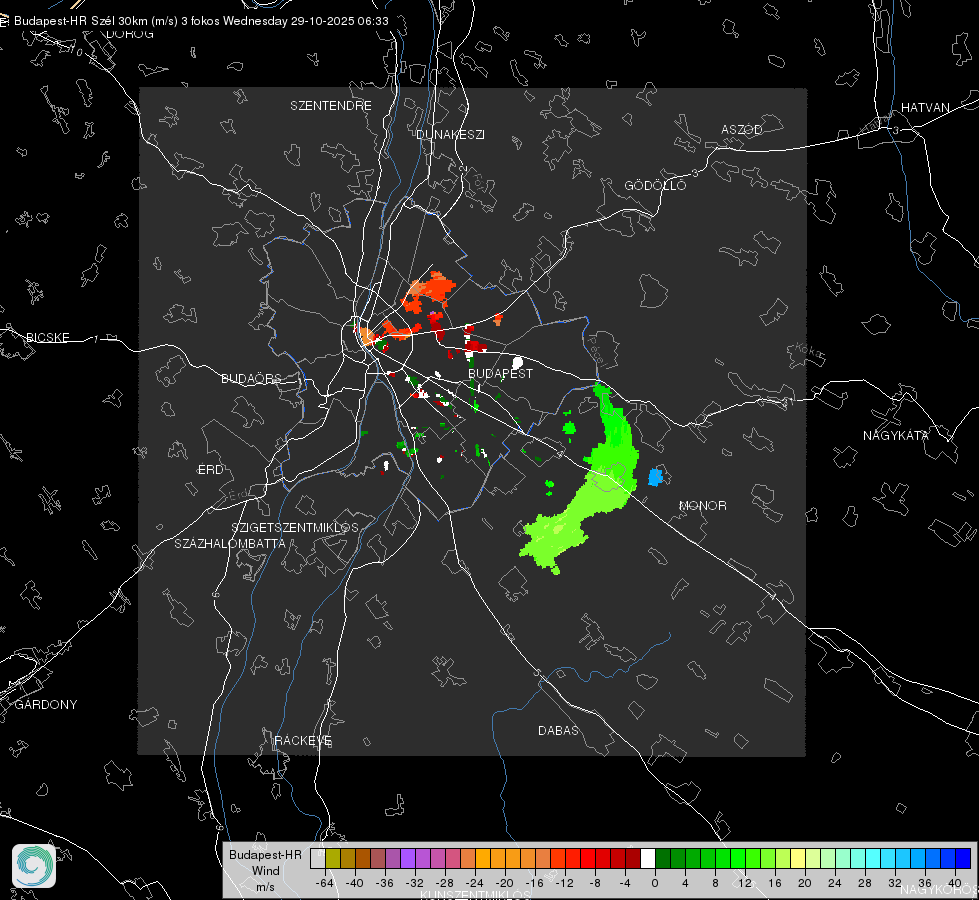
Task: Click the 'm/s' unit label in the legend
Action: click(x=265, y=886)
